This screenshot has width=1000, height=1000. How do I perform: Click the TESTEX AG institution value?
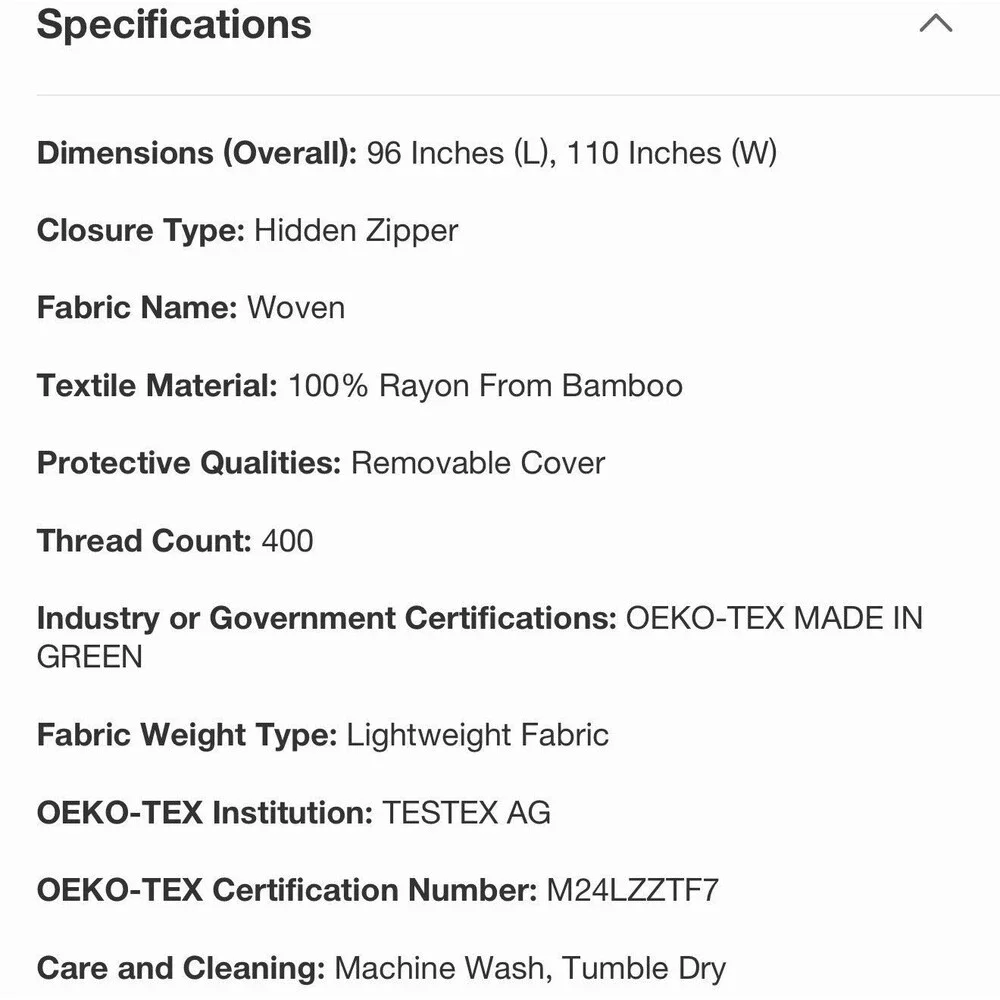tap(467, 812)
